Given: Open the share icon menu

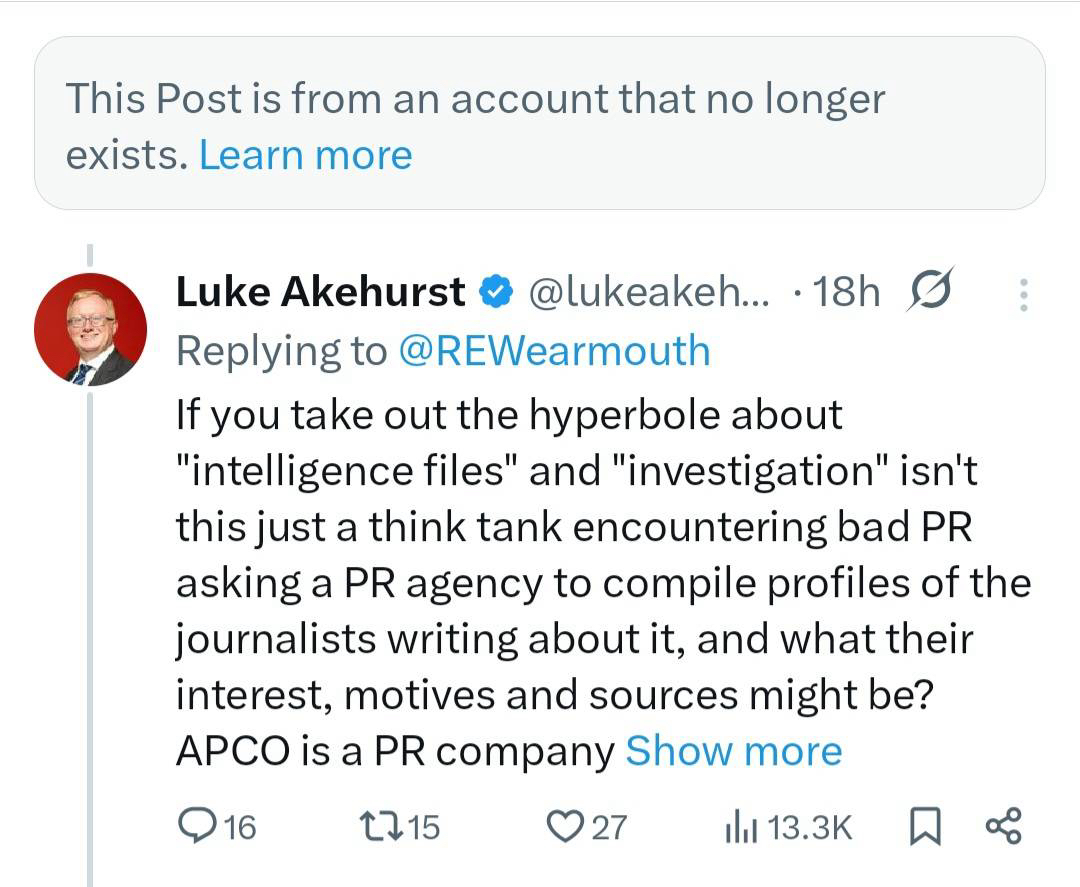Looking at the screenshot, I should [x=1003, y=826].
